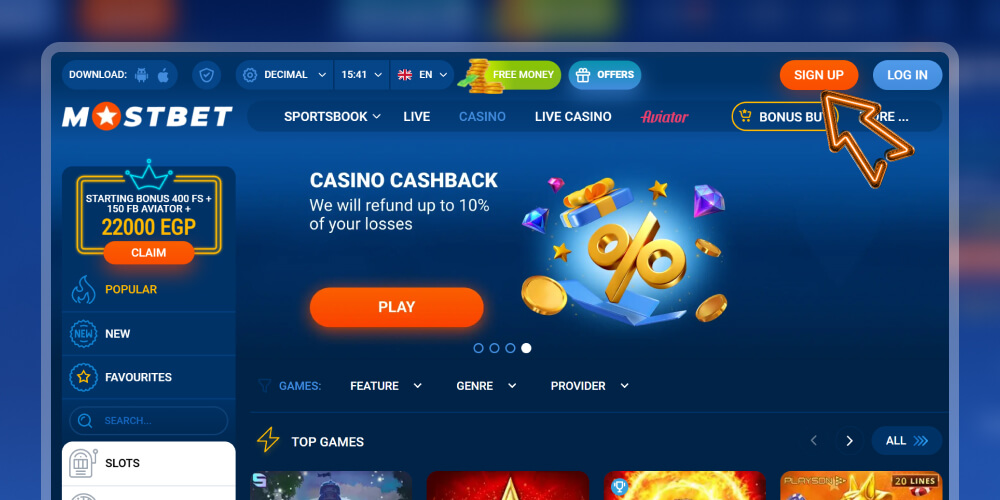Select the Slots machine category

[x=149, y=463]
